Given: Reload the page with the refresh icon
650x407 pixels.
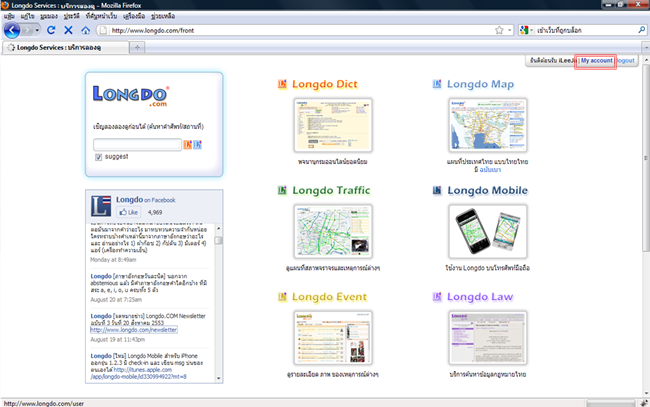Looking at the screenshot, I should [51, 30].
